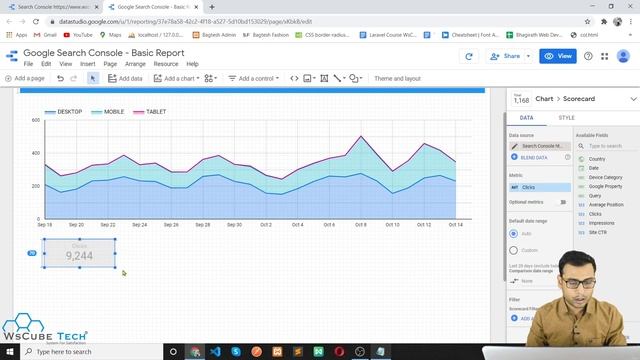Open the Page menu
The image size is (640, 360).
tap(110, 64)
